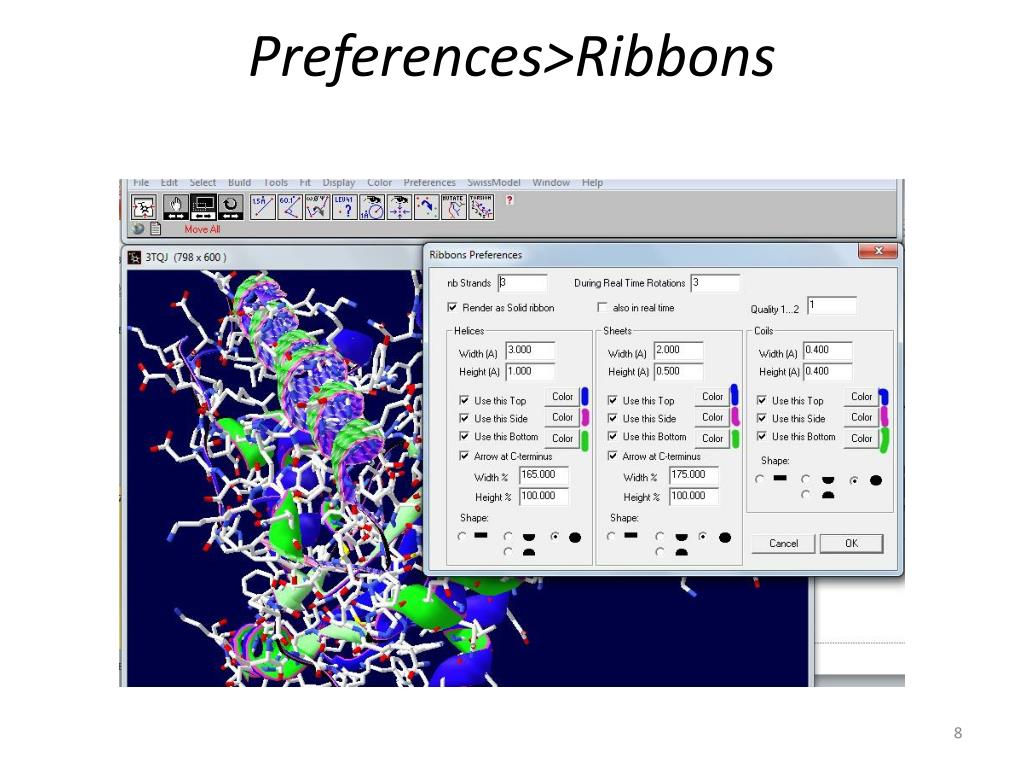Toggle Sheets Use this Top checkbox
Image resolution: width=1024 pixels, height=768 pixels.
(613, 400)
